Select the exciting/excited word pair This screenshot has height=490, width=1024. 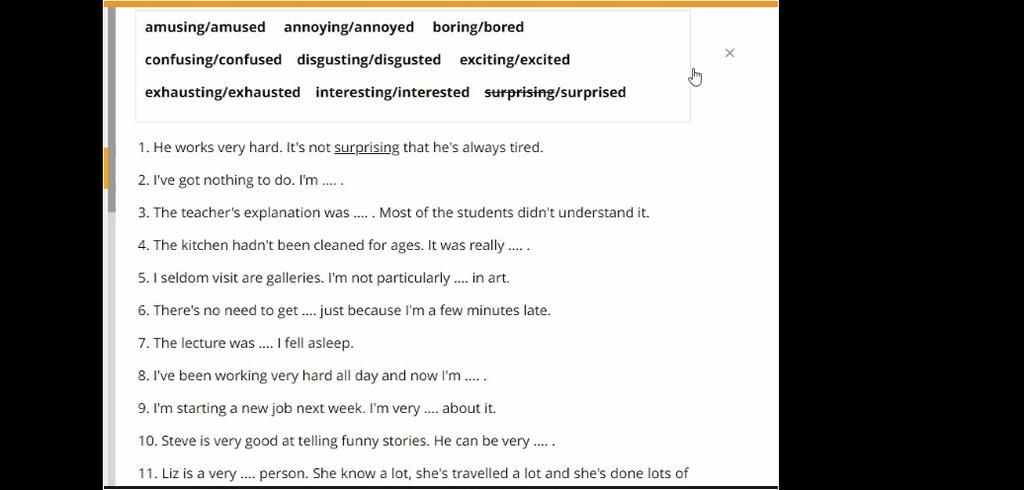514,60
